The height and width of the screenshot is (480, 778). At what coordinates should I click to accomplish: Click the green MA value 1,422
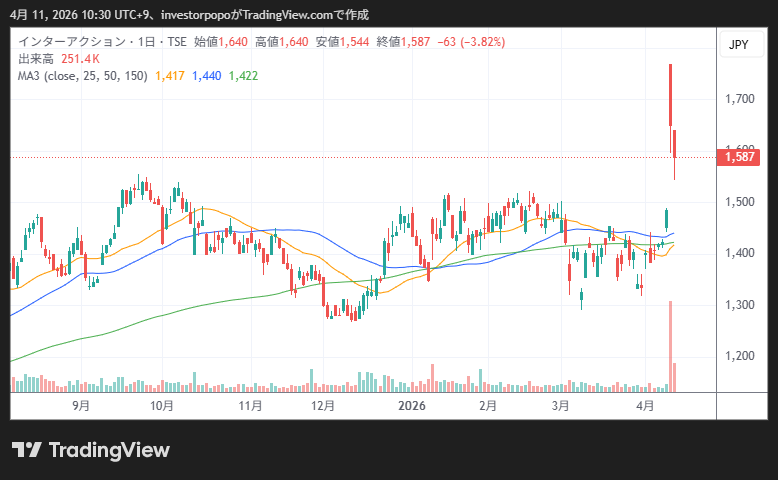pyautogui.click(x=244, y=76)
